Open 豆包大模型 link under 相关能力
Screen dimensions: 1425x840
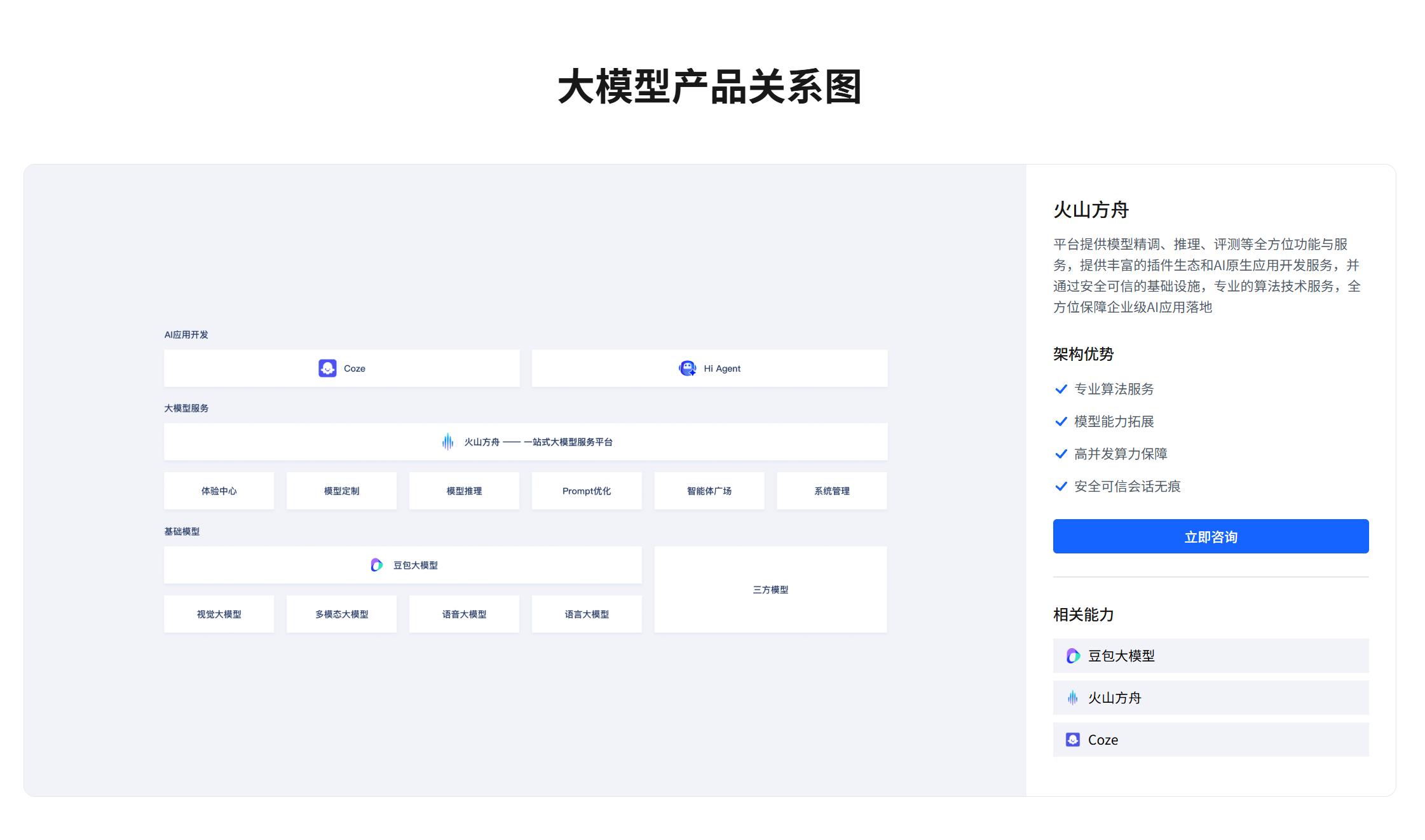[x=1211, y=656]
